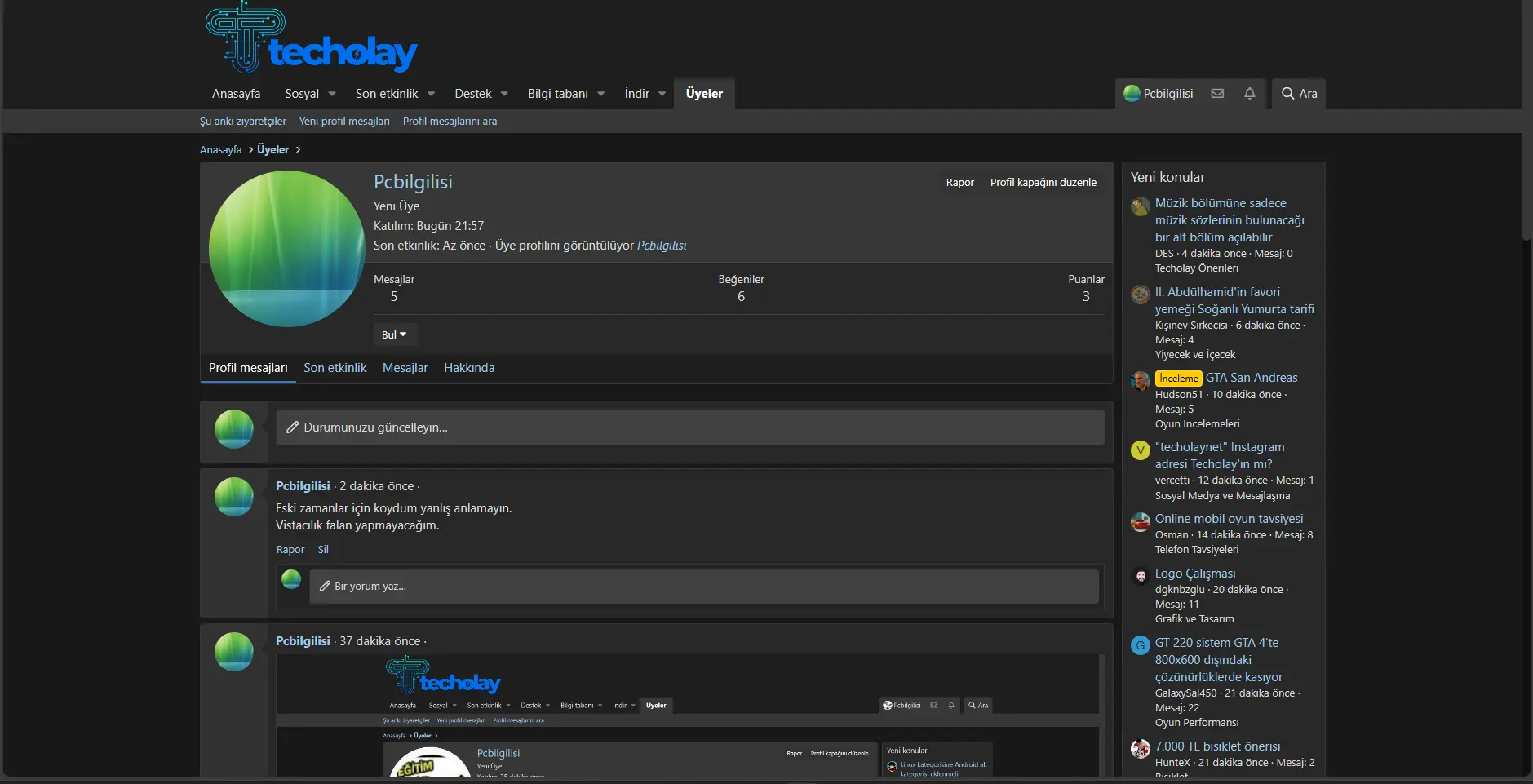Image resolution: width=1533 pixels, height=784 pixels.
Task: Open II. Abdülhamid'in favori yemeği thread
Action: coord(1234,300)
